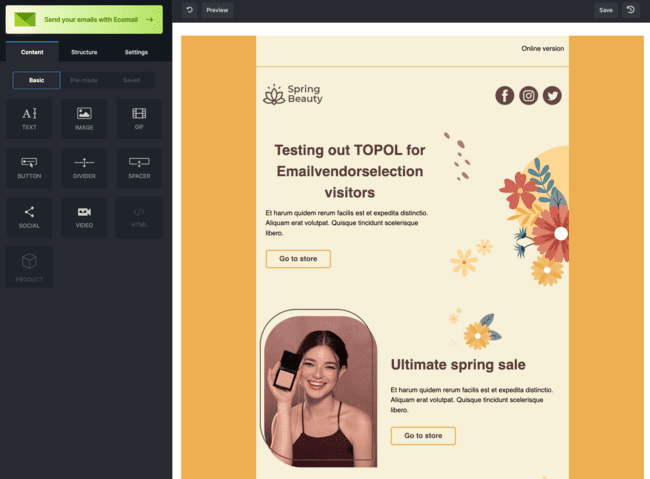Select the Button content block
Viewport: 650px width, 479px height.
coord(29,168)
